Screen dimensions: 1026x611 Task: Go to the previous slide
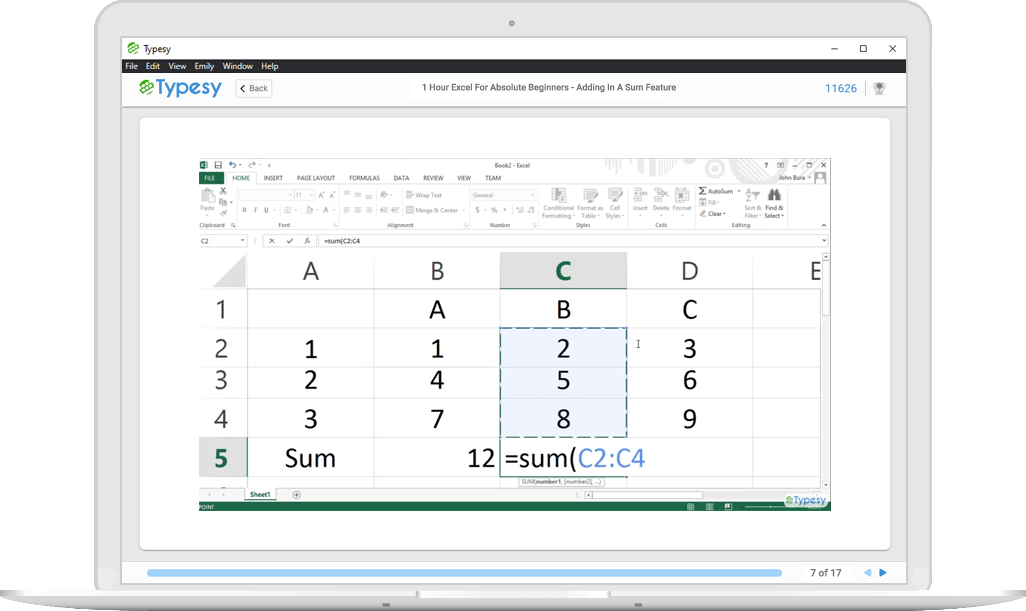pos(867,572)
